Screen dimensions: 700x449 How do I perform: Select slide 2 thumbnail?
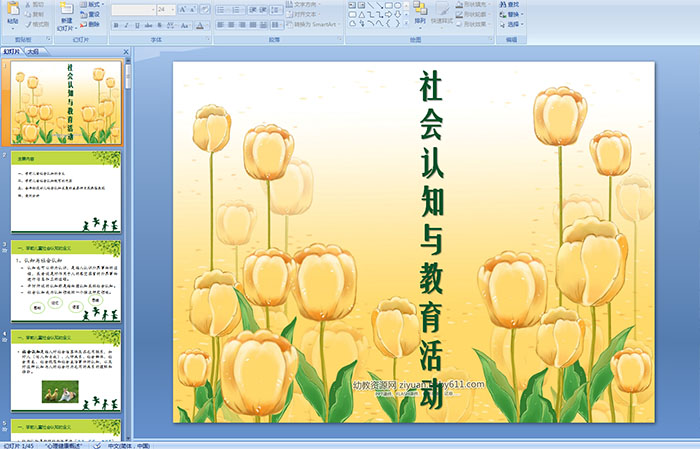click(x=66, y=191)
